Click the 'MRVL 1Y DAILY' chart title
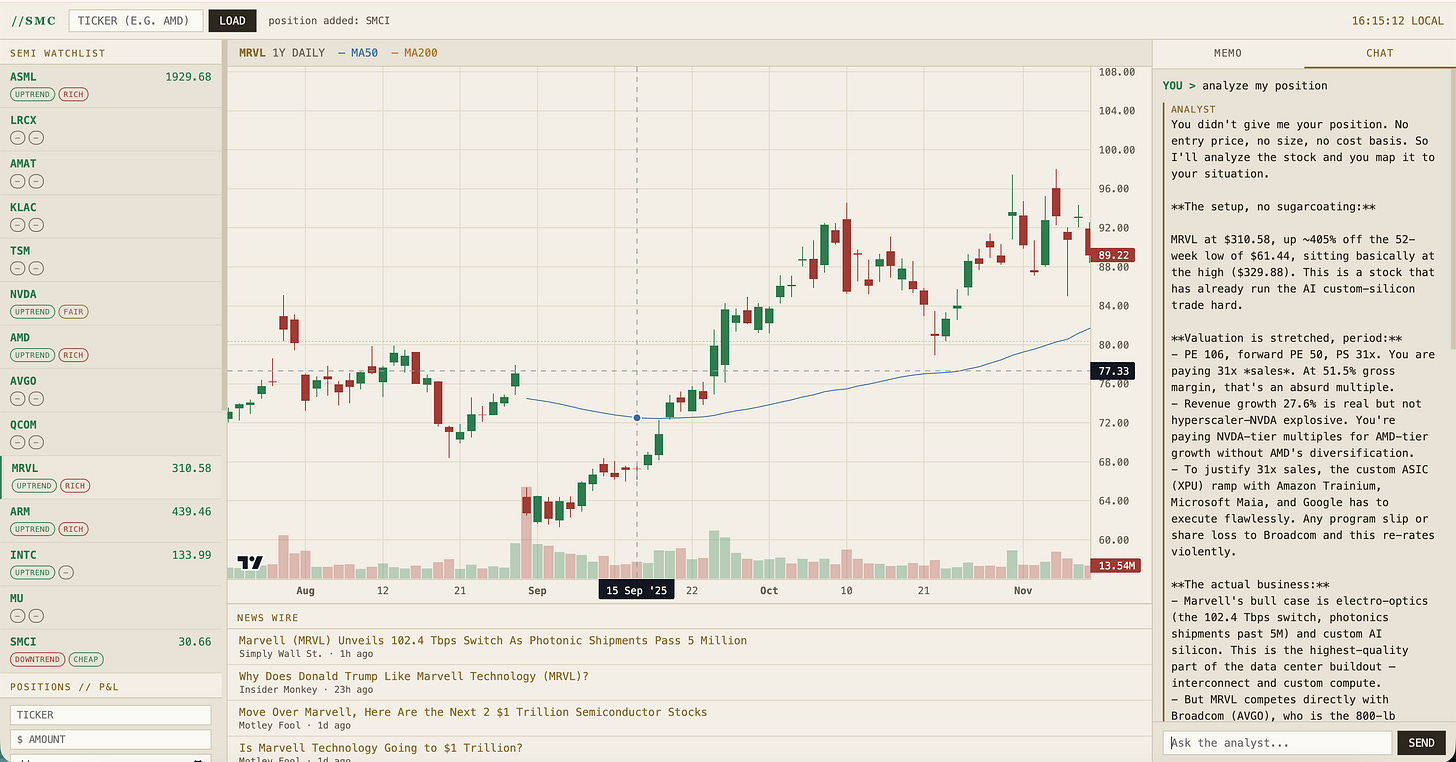 click(282, 53)
